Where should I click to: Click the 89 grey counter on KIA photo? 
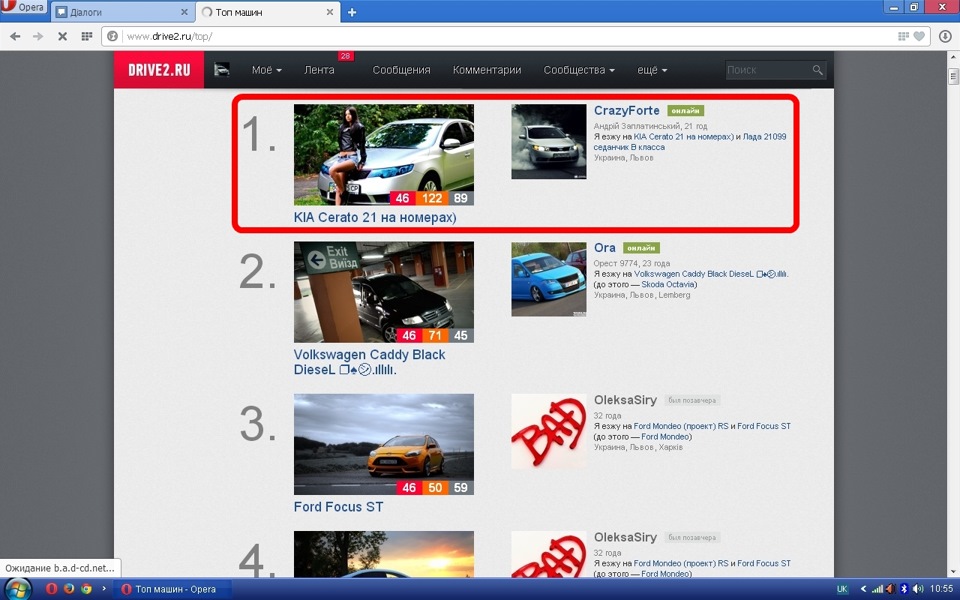click(x=461, y=198)
